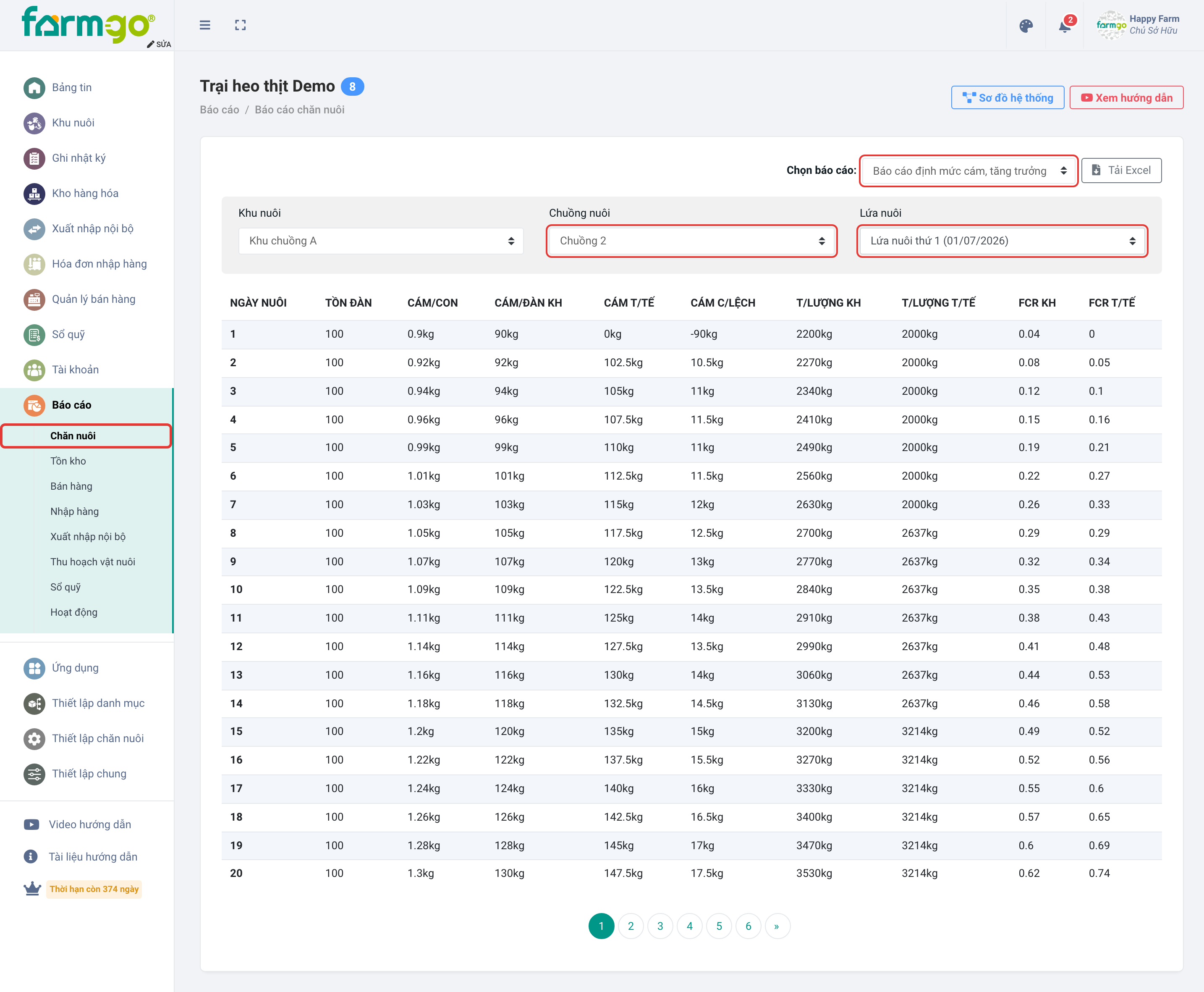1204x992 pixels.
Task: Click the blue 8 badge by farm title
Action: point(352,86)
